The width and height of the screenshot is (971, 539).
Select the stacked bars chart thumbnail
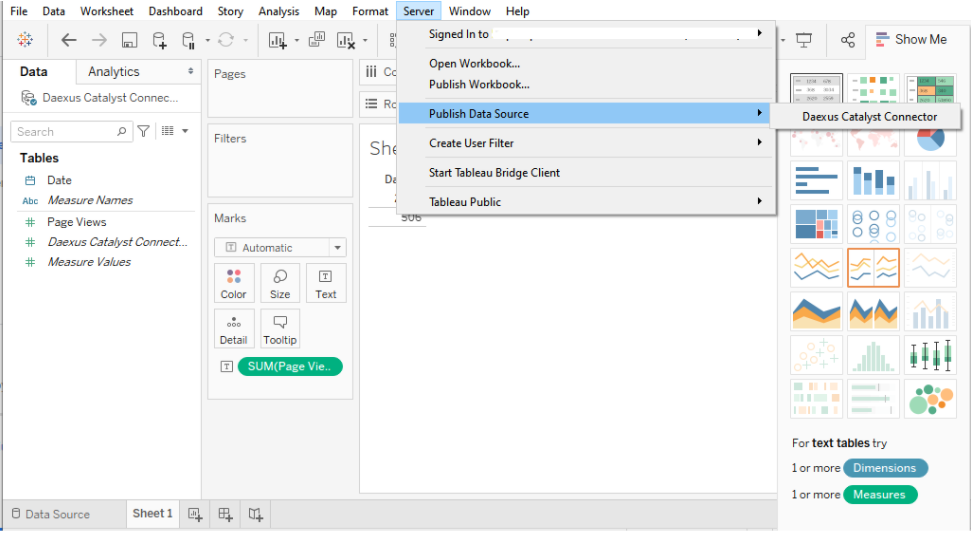tap(873, 180)
